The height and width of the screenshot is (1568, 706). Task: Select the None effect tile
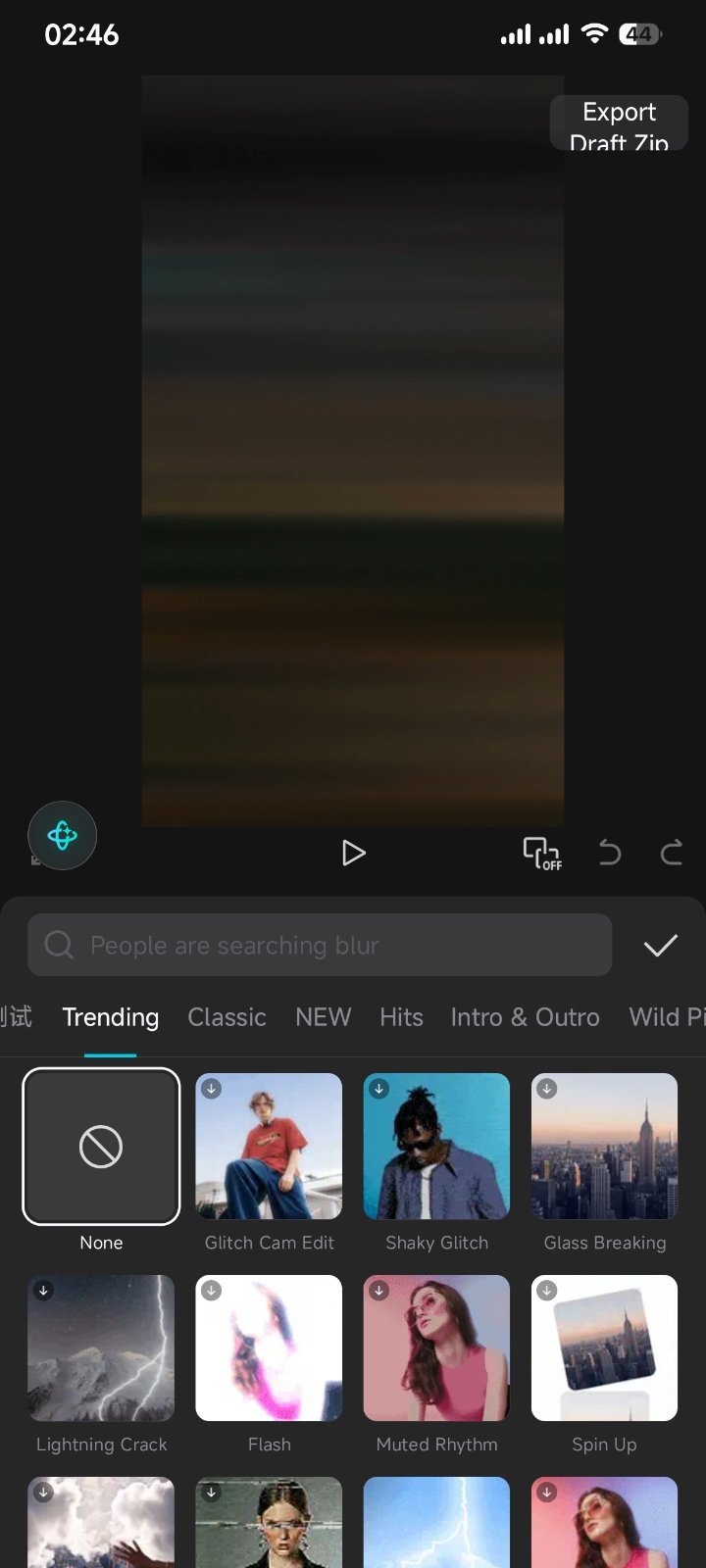101,1147
